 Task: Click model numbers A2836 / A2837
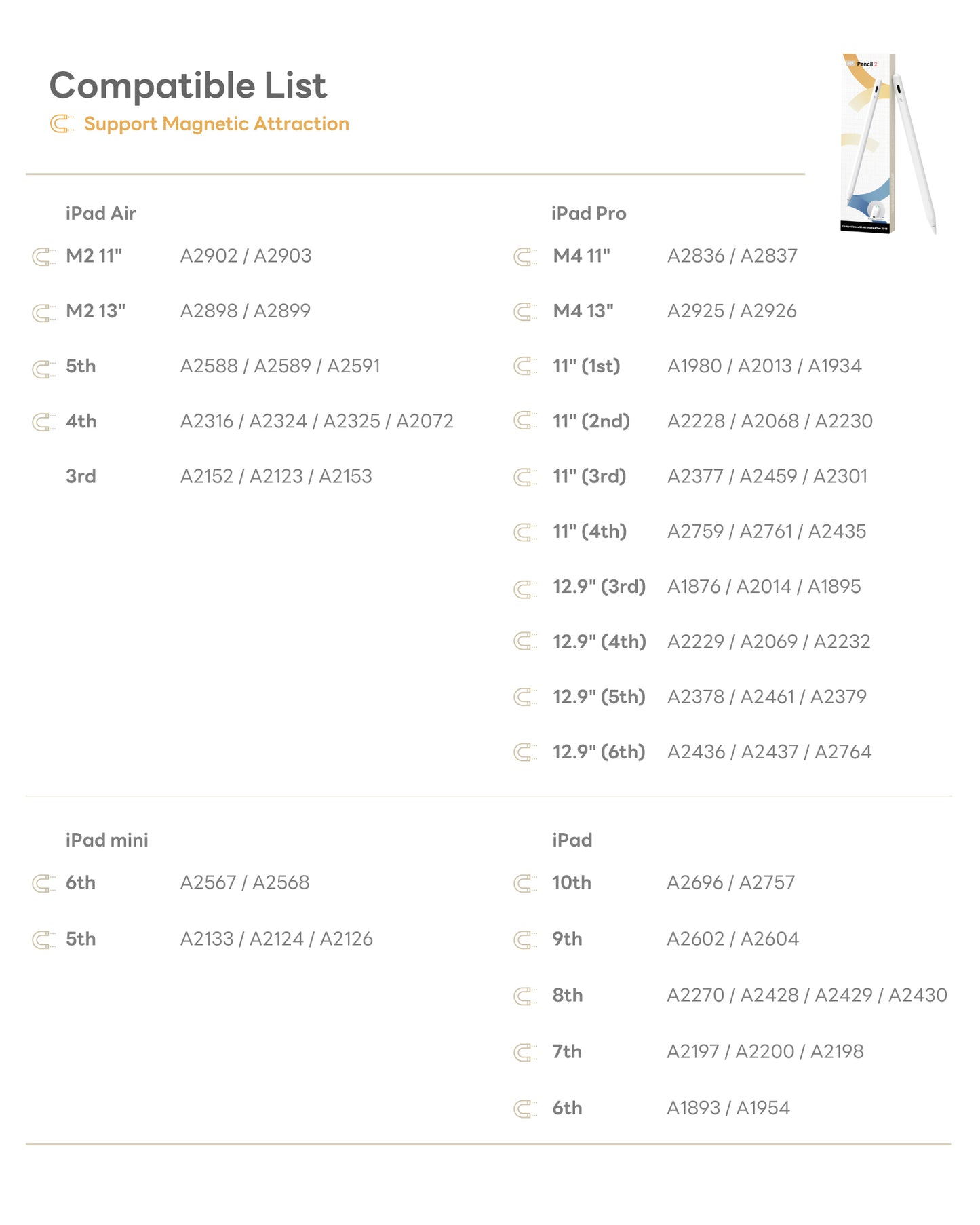pos(732,256)
